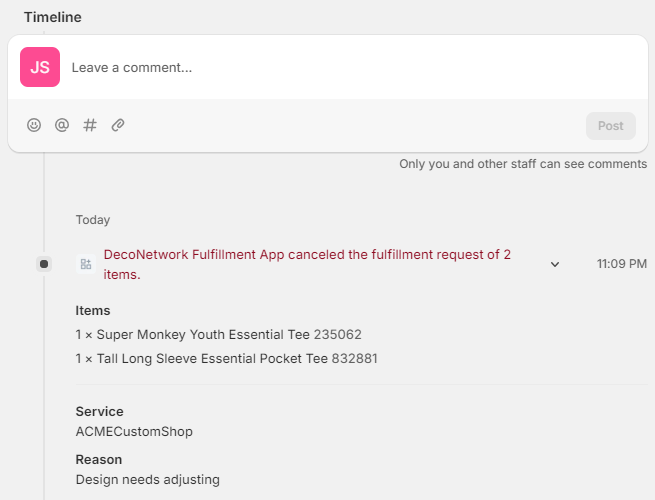655x500 pixels.
Task: Click the staff-only comments visibility note
Action: pos(522,164)
